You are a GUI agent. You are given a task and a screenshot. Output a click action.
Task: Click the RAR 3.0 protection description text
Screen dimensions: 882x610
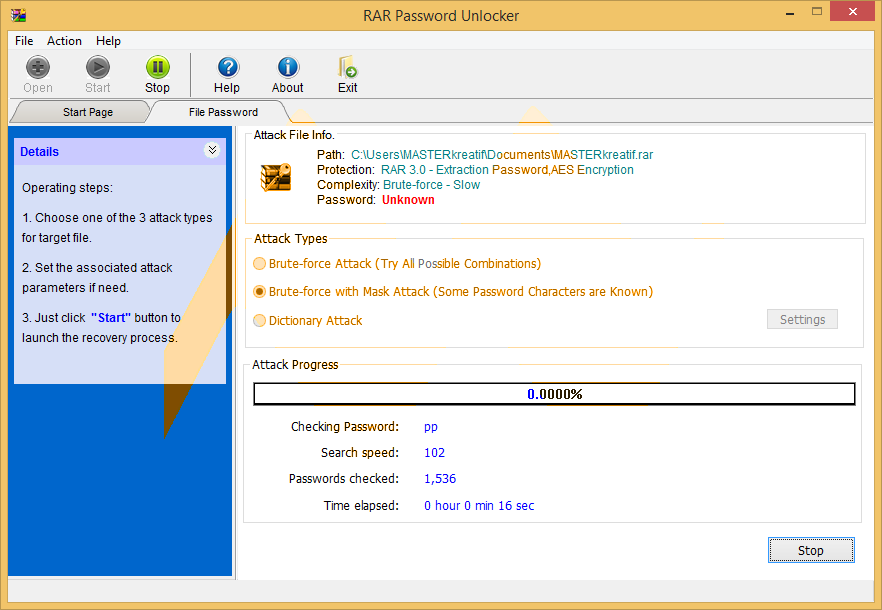click(507, 170)
